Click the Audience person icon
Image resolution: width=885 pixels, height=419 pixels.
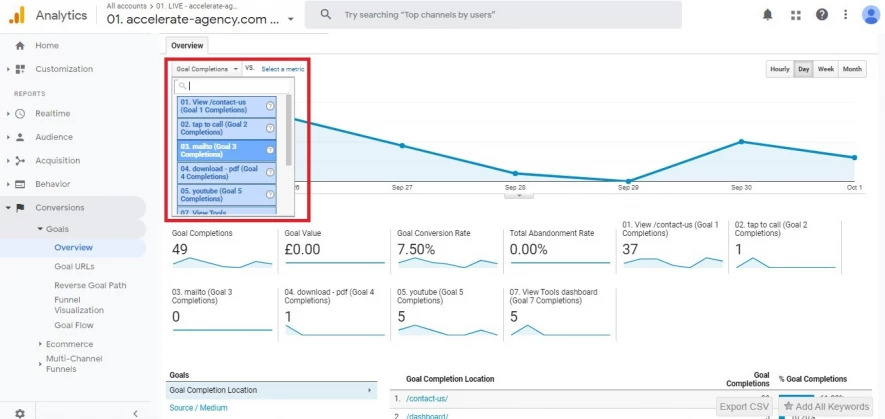click(x=20, y=137)
